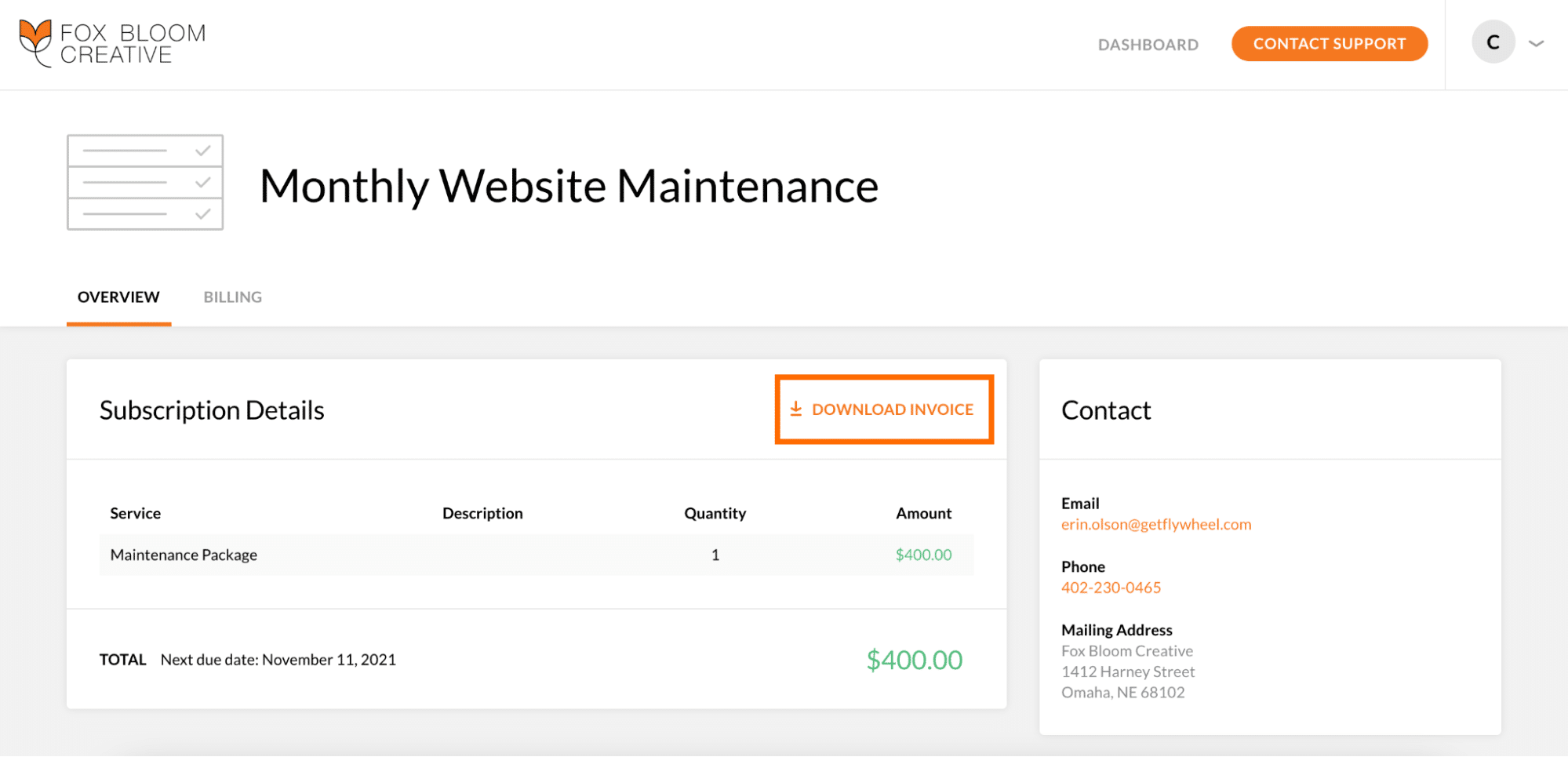Image resolution: width=1568 pixels, height=757 pixels.
Task: Email erin.olson@getflywheel.com
Action: (1155, 525)
